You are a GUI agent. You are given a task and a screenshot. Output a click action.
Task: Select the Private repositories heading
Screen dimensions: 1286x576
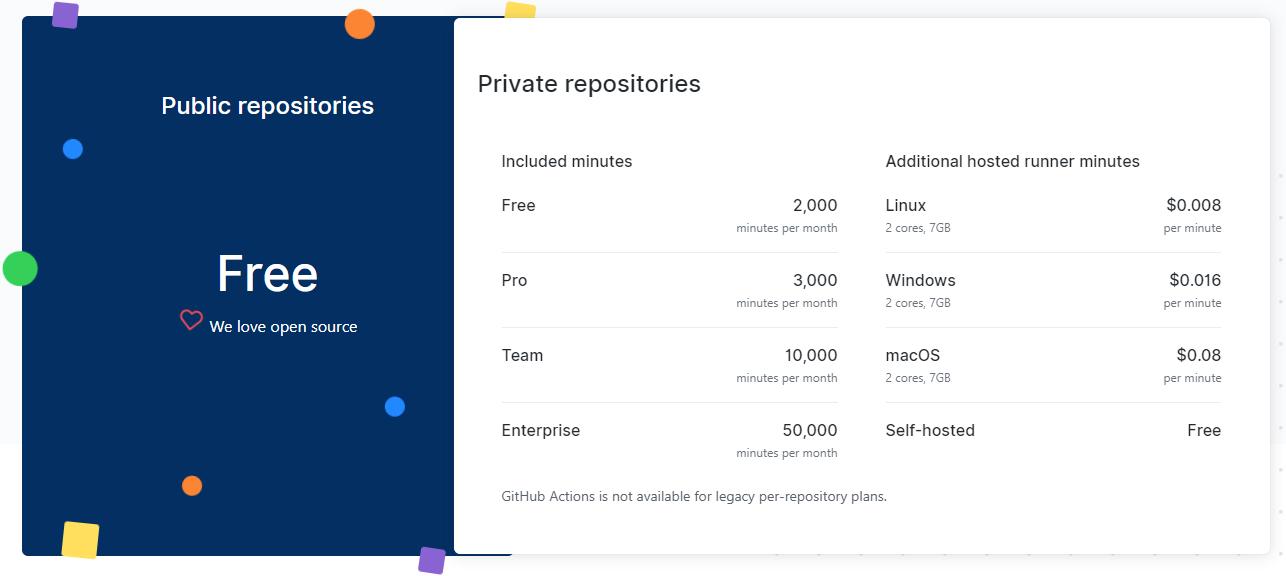589,84
